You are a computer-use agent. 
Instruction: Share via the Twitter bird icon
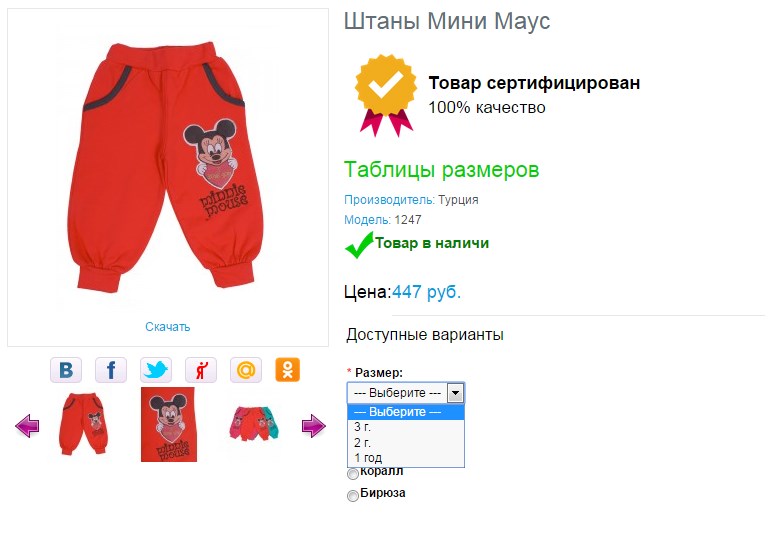point(156,370)
